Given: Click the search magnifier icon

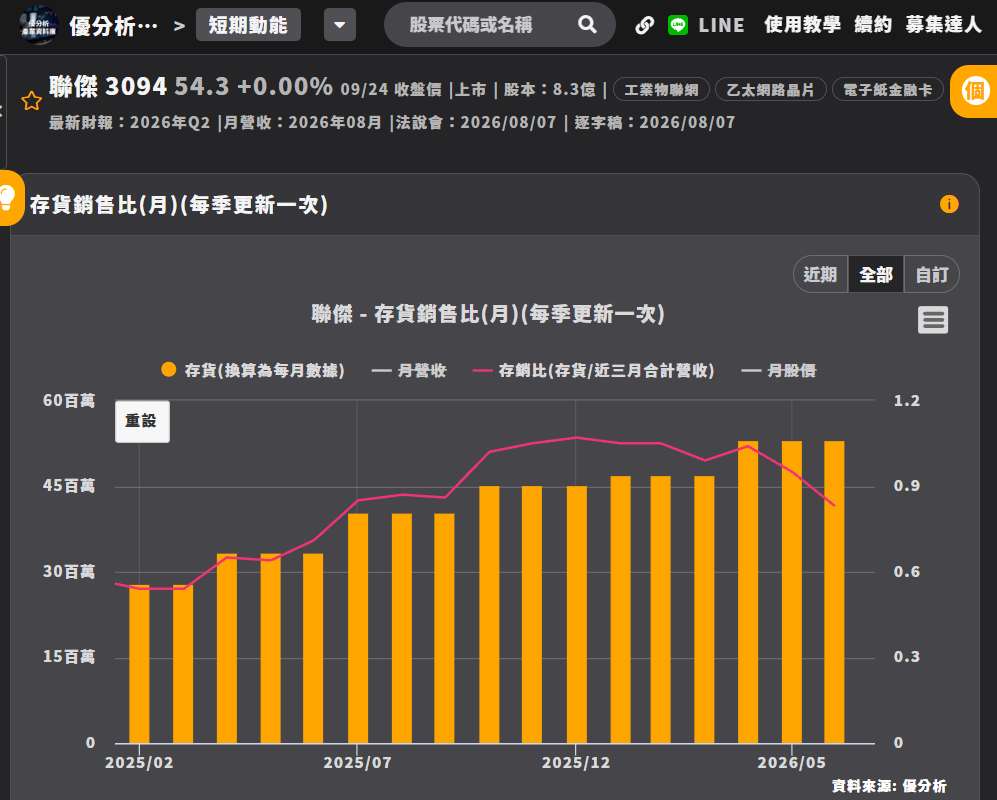Looking at the screenshot, I should 588,25.
